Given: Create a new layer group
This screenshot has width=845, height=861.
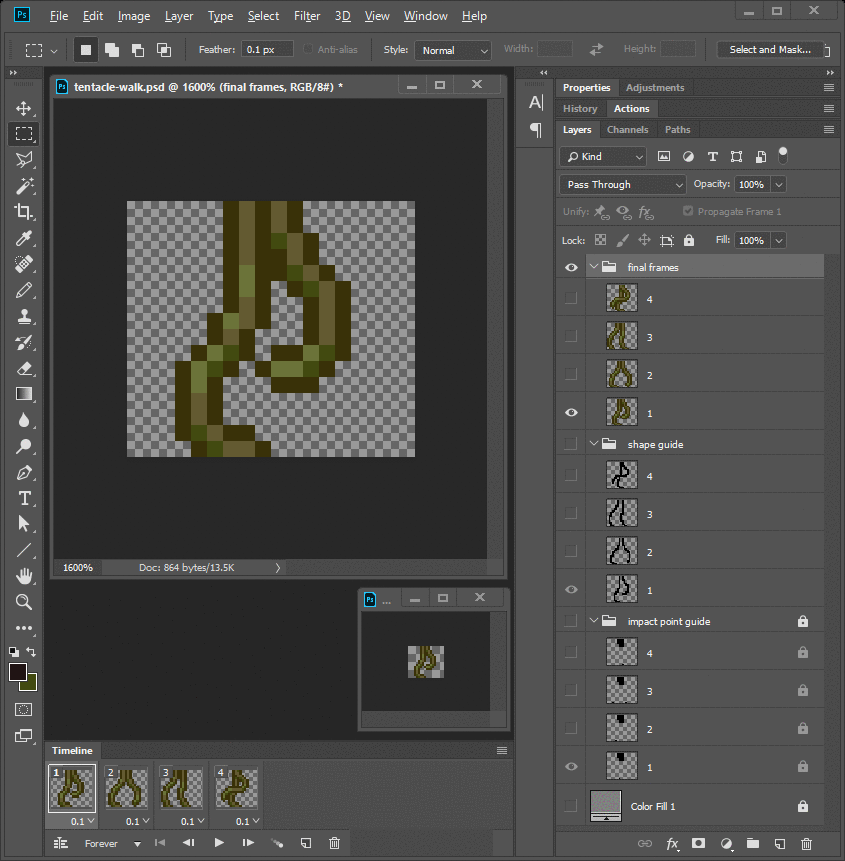Looking at the screenshot, I should [x=752, y=844].
